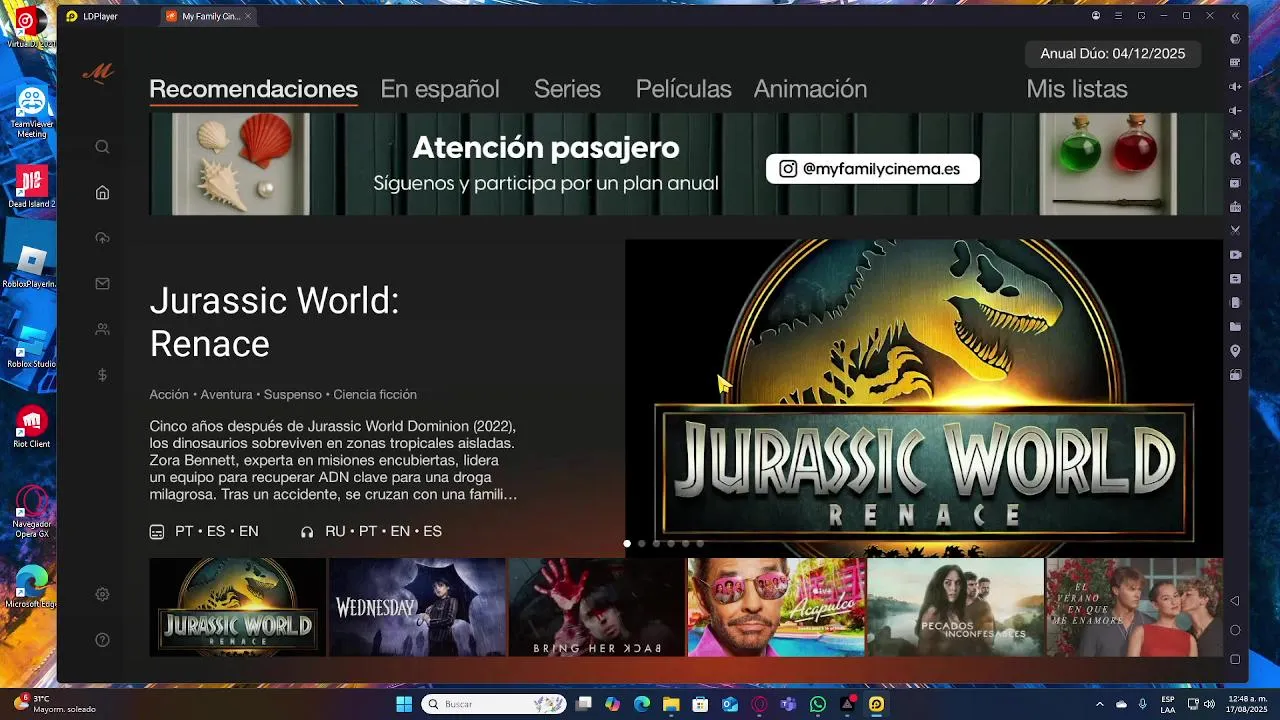
Task: Open the taskbar clock and date
Action: pyautogui.click(x=1247, y=704)
